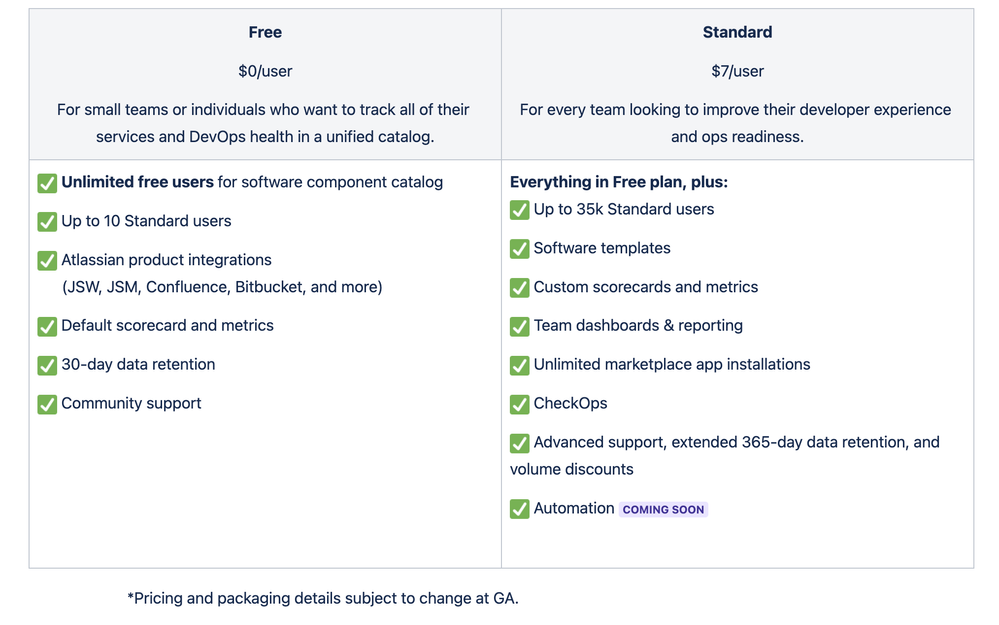This screenshot has height=625, width=999.
Task: Click the checkmark next to Automation
Action: coord(519,509)
